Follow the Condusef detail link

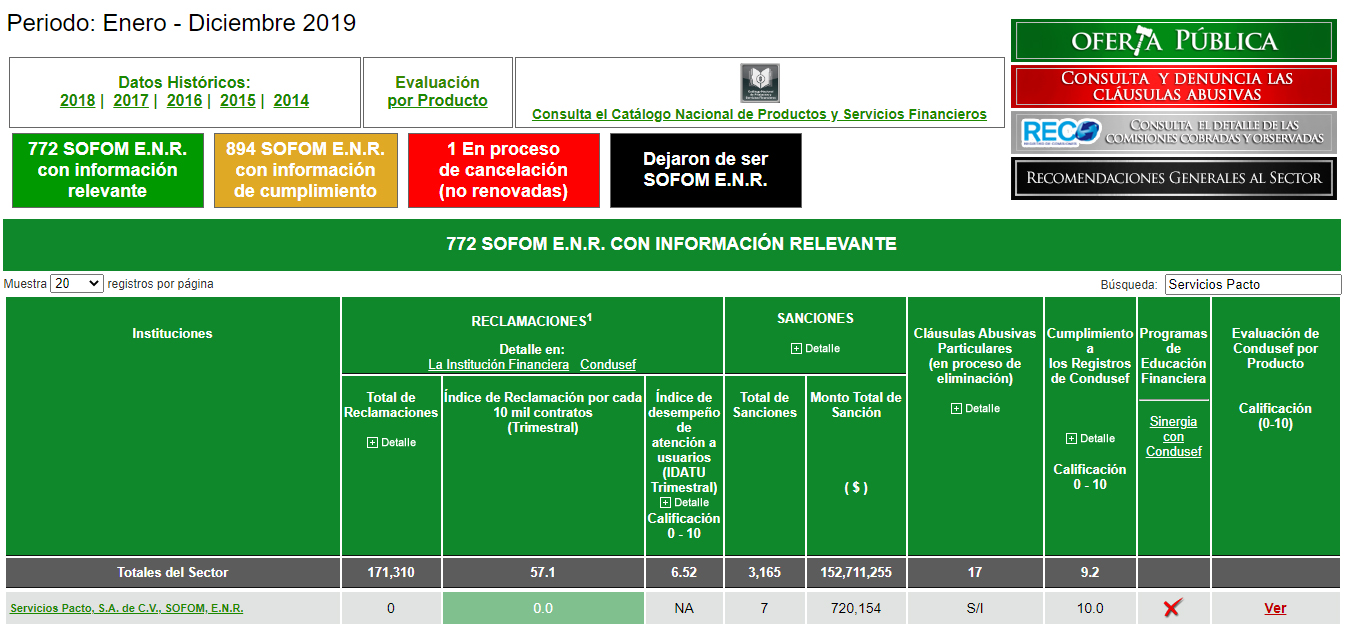pyautogui.click(x=608, y=364)
